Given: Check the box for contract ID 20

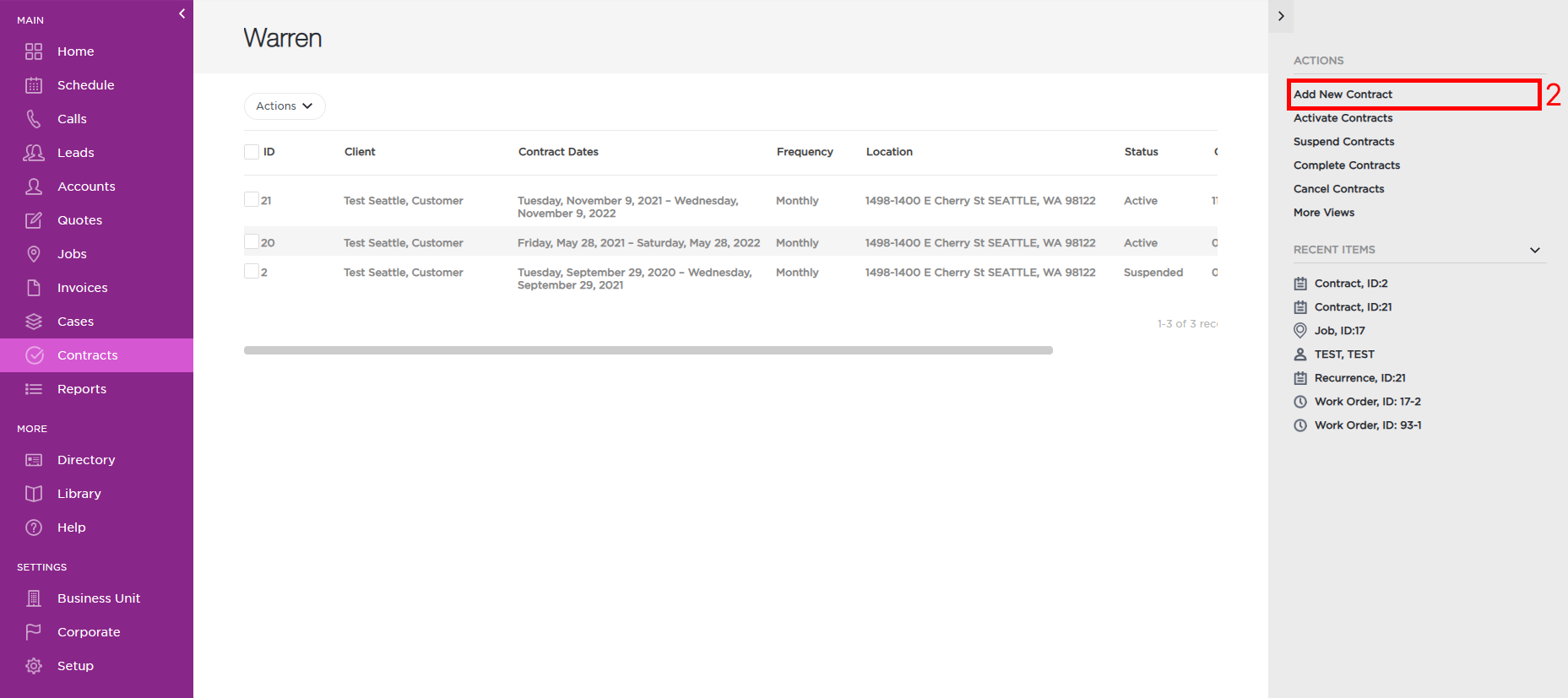Looking at the screenshot, I should pos(252,241).
